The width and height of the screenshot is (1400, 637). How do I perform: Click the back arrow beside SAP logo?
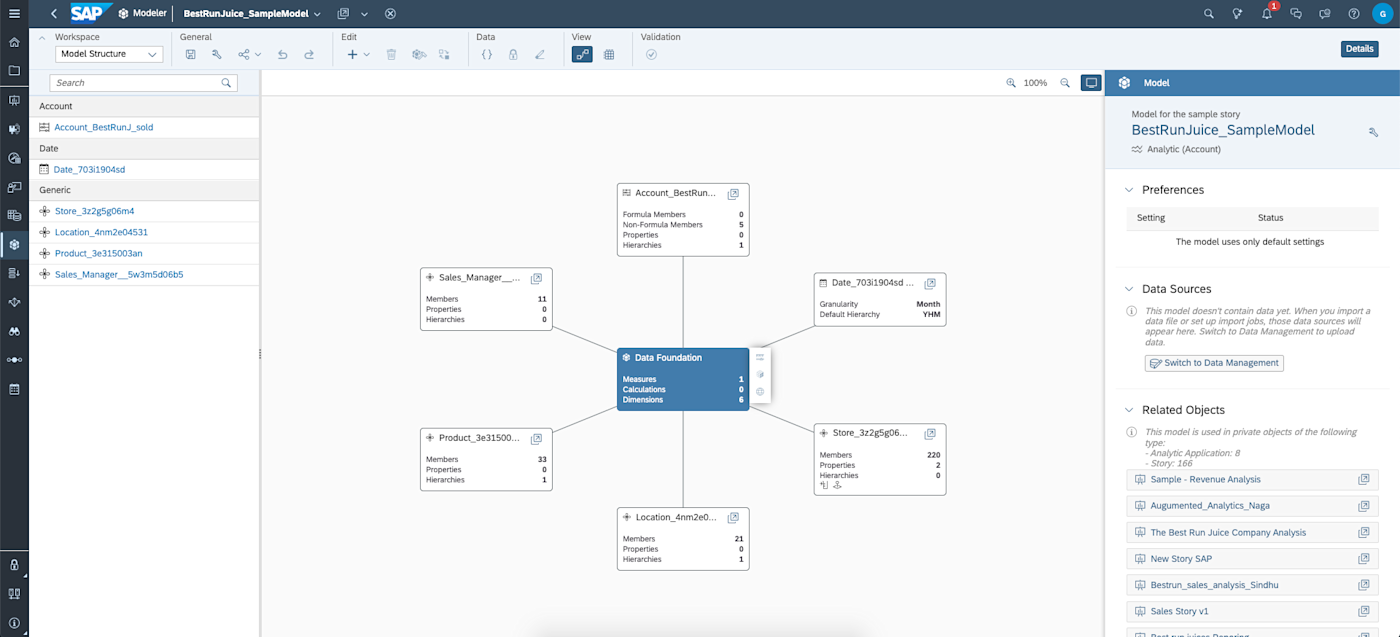54,14
